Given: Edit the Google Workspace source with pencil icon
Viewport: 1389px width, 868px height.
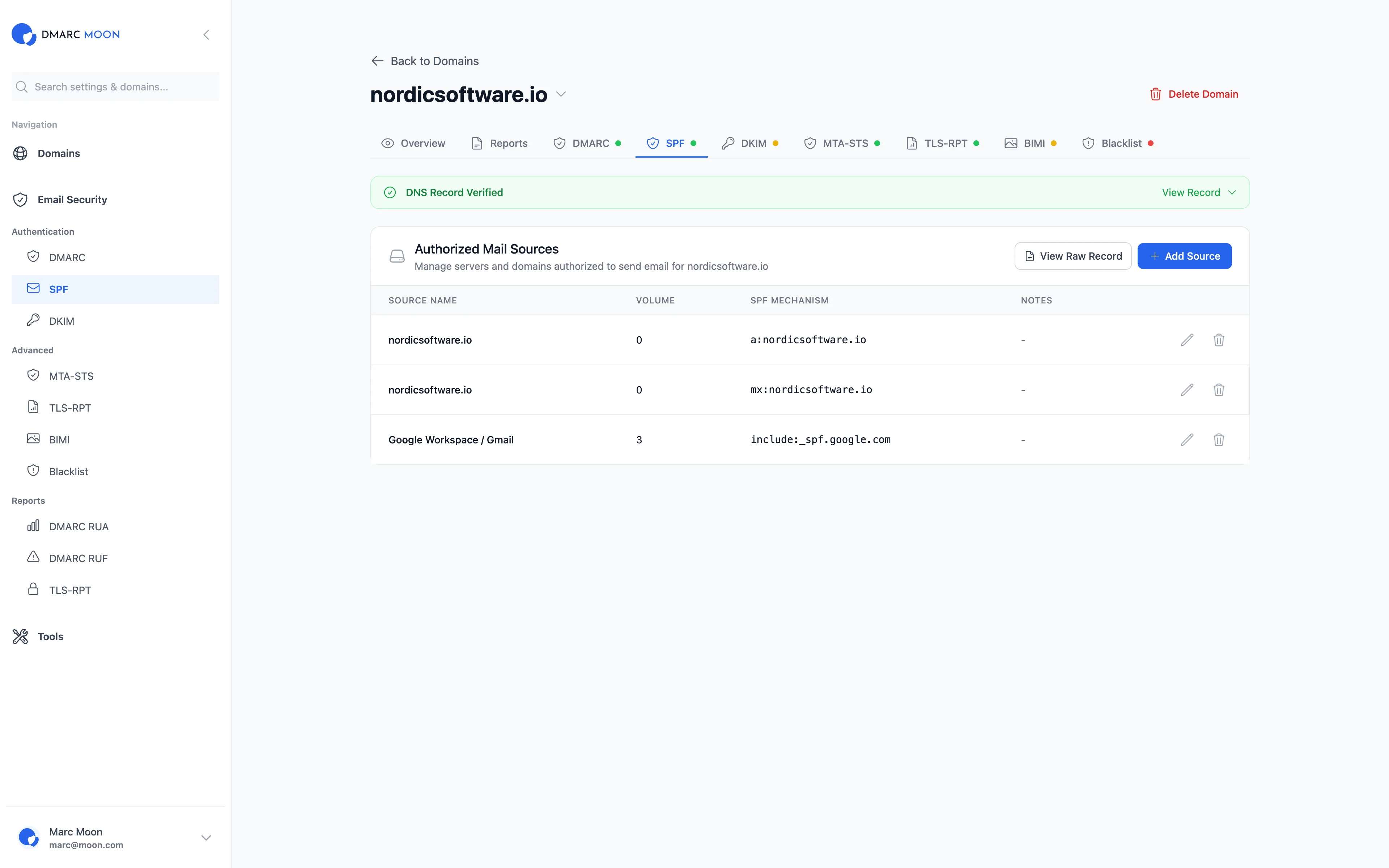Looking at the screenshot, I should (x=1187, y=440).
